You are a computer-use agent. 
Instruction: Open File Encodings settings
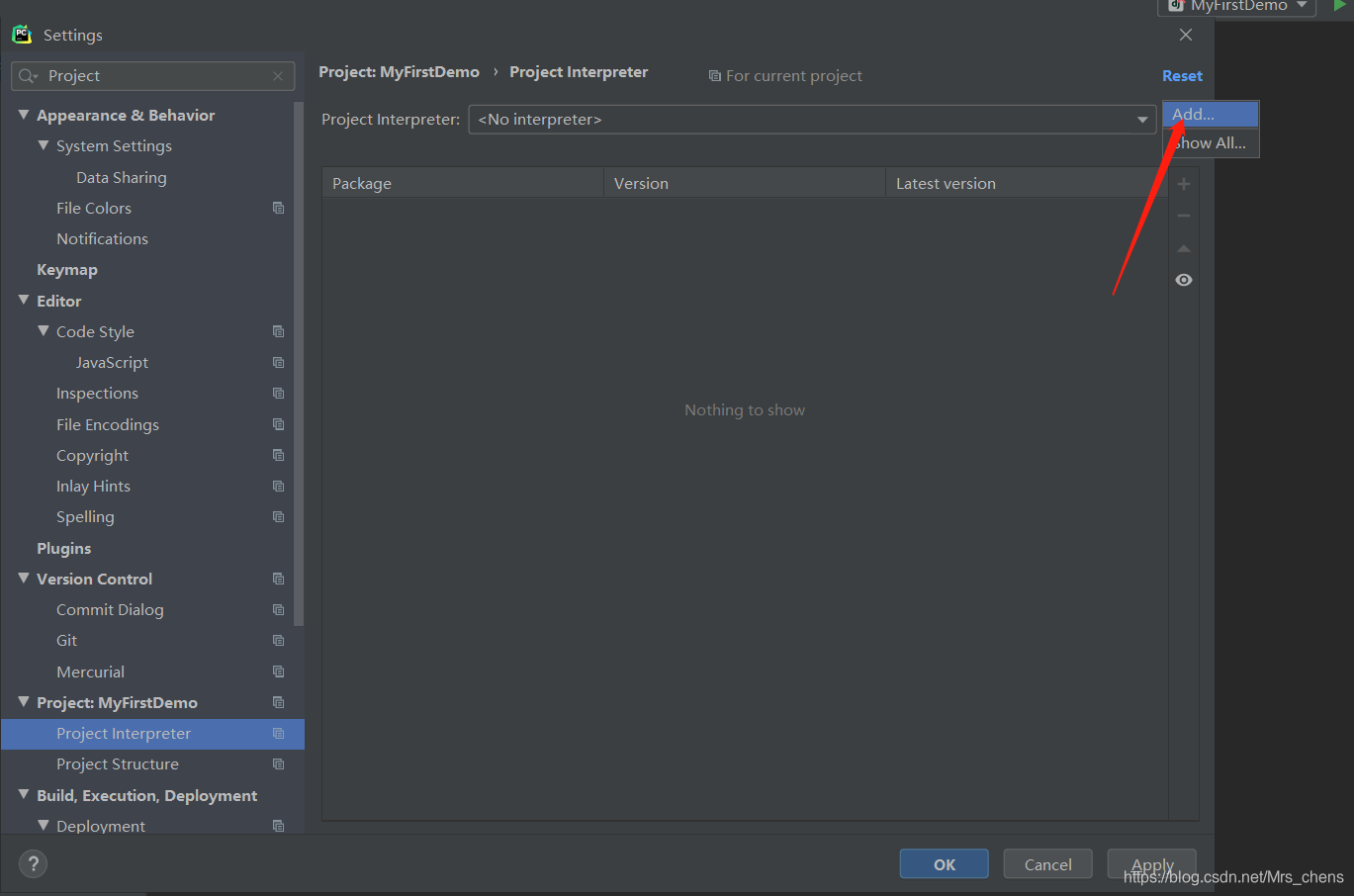pos(108,424)
